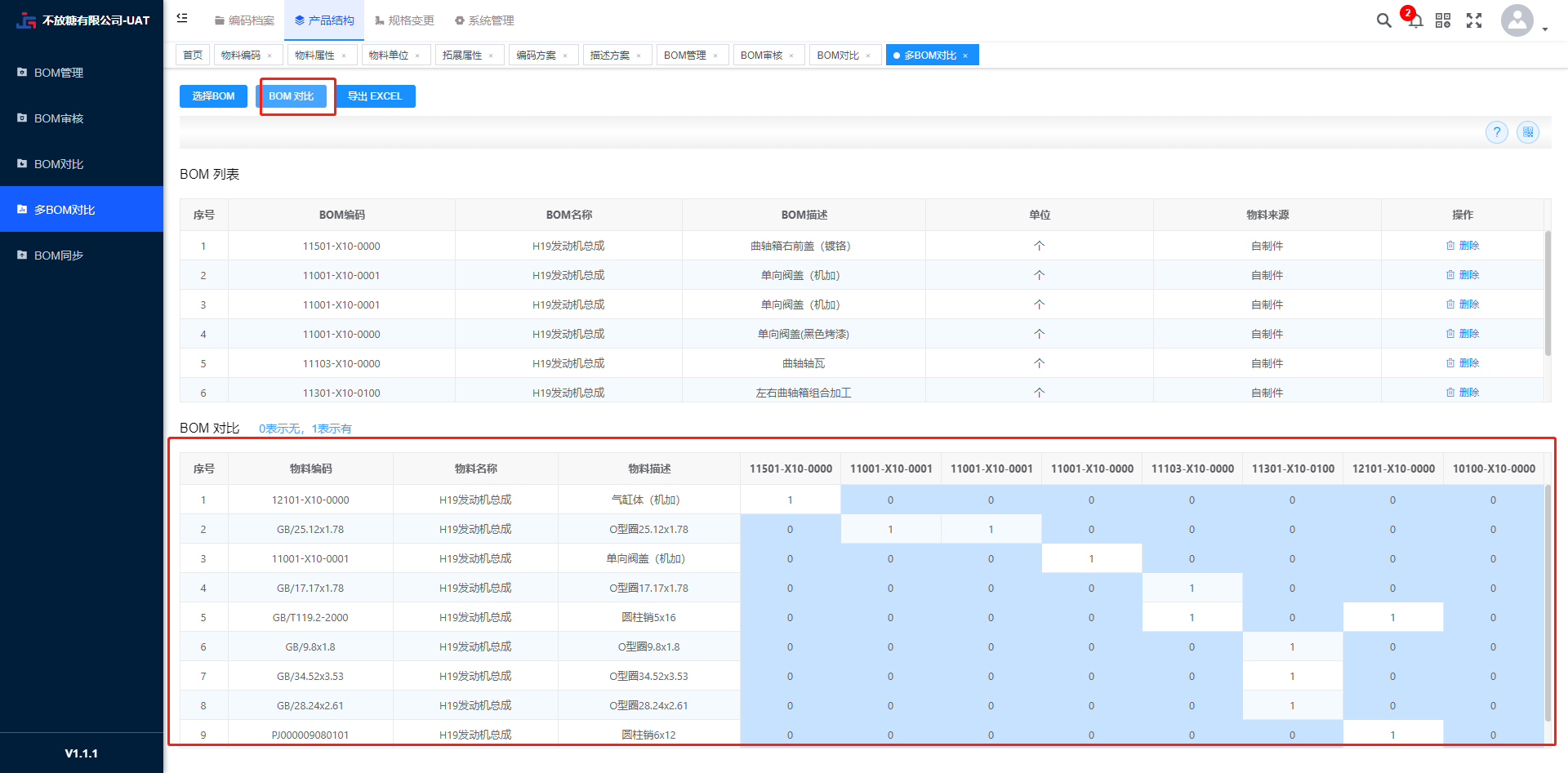This screenshot has width=1568, height=773.
Task: Click the BOM list vertical scrollbar
Action: point(1547,294)
